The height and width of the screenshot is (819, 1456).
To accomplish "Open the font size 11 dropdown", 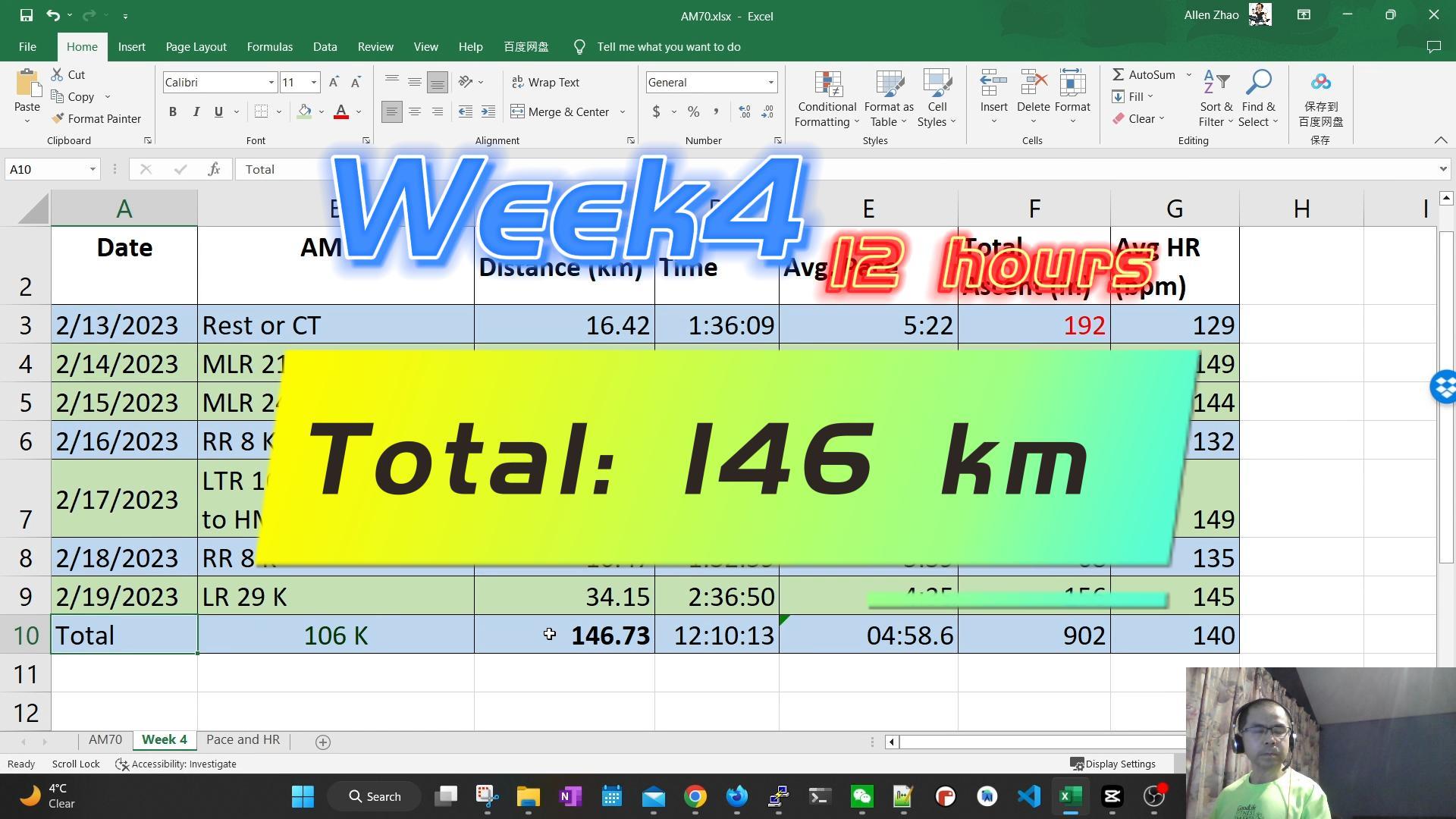I will (x=313, y=82).
